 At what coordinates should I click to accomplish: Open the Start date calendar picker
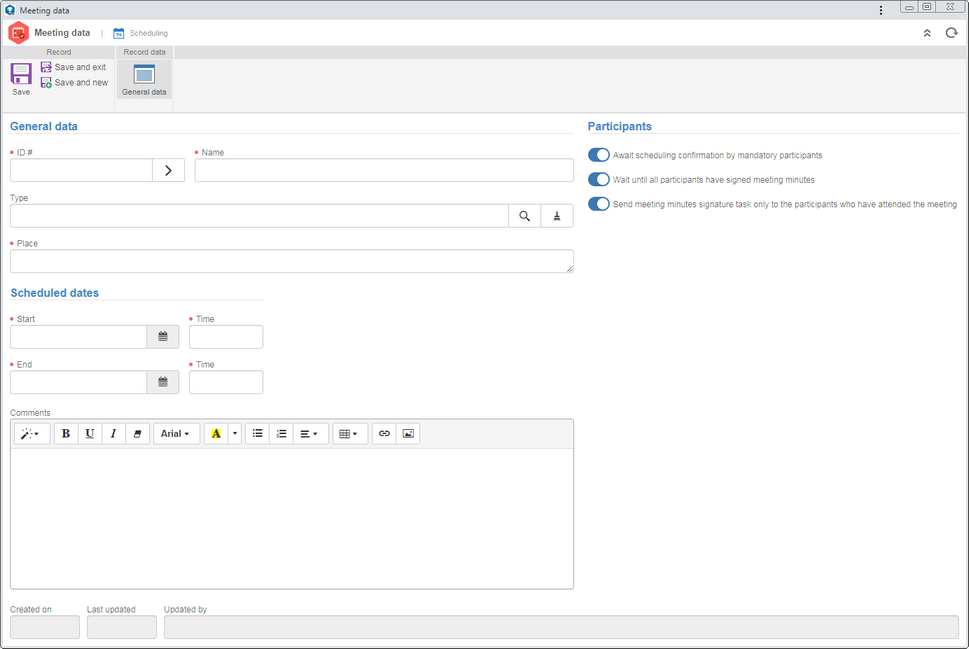[x=163, y=337]
